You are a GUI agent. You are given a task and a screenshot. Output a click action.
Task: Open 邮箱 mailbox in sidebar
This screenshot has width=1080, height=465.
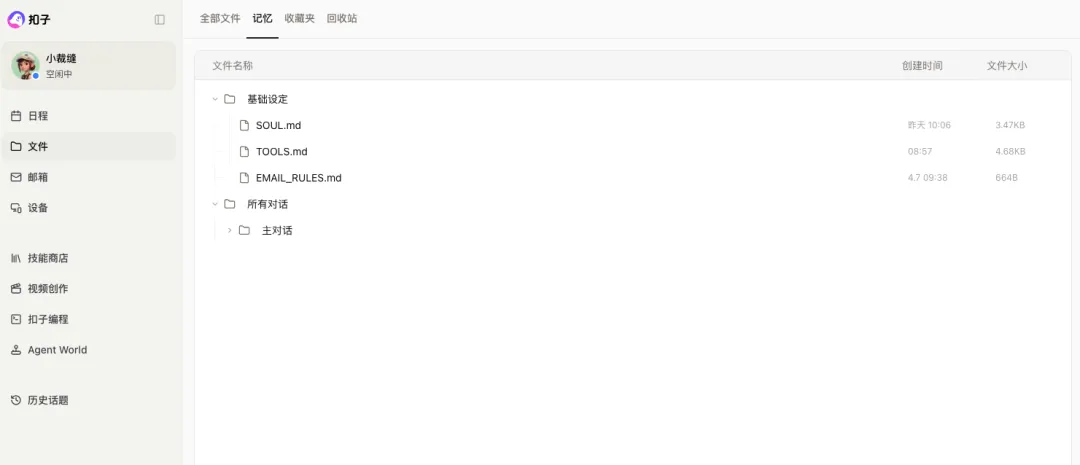pos(37,177)
